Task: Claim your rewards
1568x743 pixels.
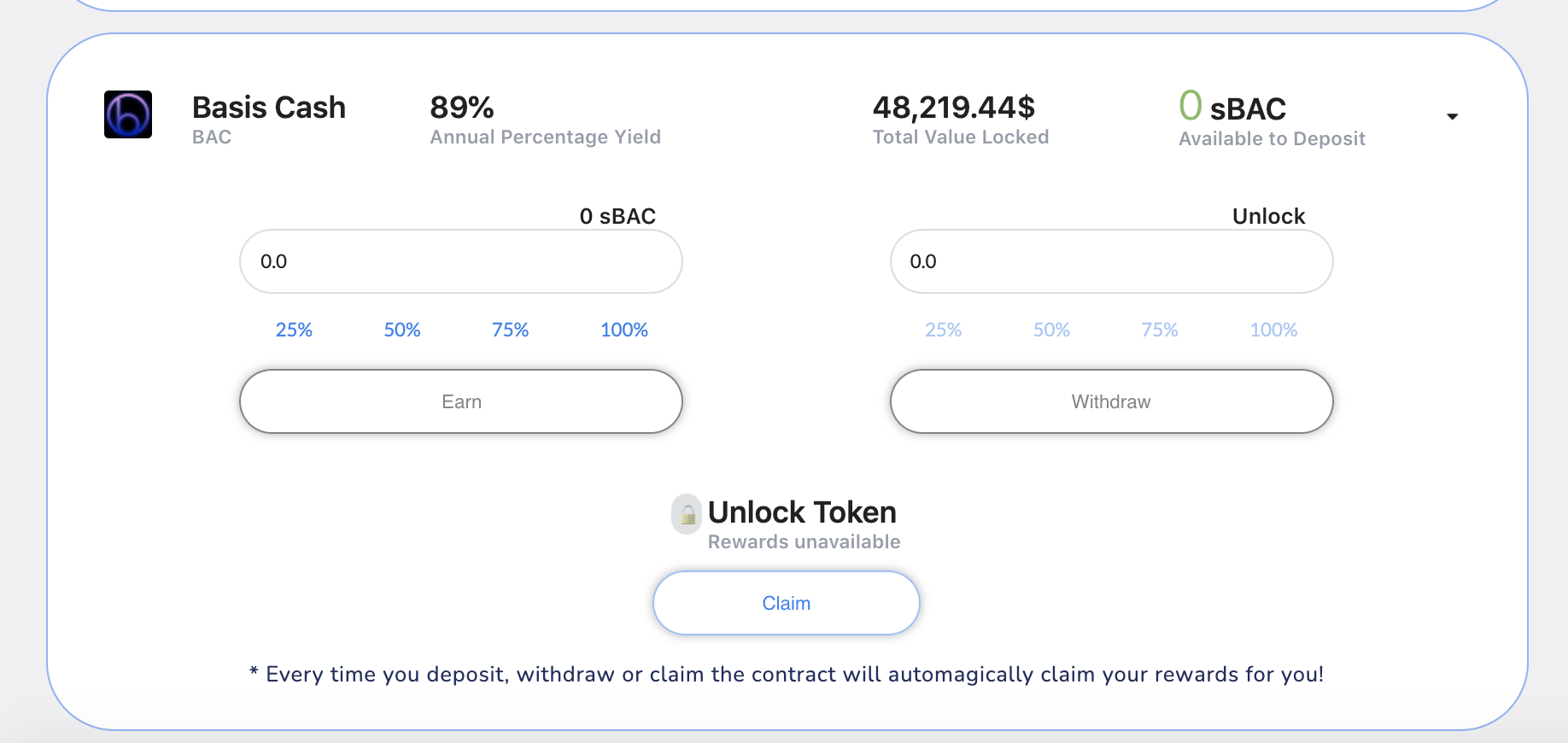Action: 785,602
